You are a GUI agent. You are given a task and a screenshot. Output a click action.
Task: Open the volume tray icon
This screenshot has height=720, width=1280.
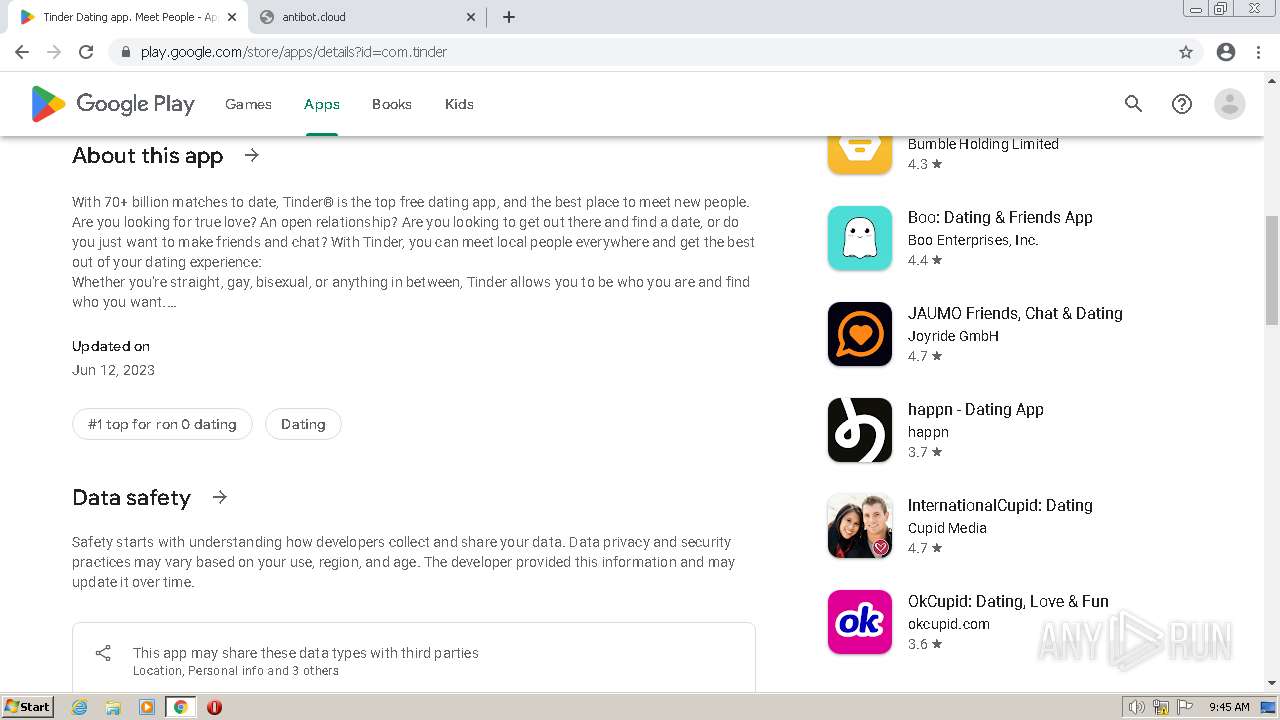click(x=1136, y=707)
